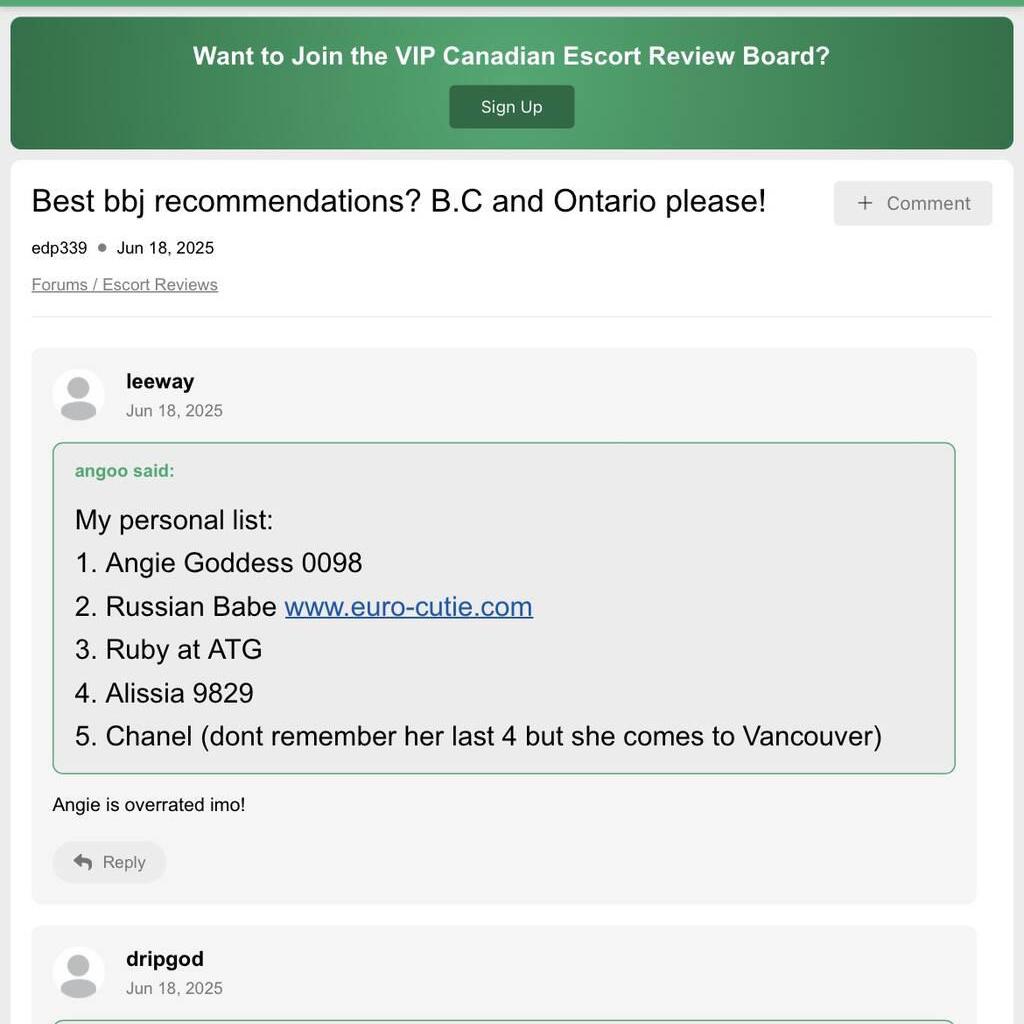This screenshot has width=1024, height=1024.
Task: Select the Reply text under leeway's post
Action: (124, 863)
